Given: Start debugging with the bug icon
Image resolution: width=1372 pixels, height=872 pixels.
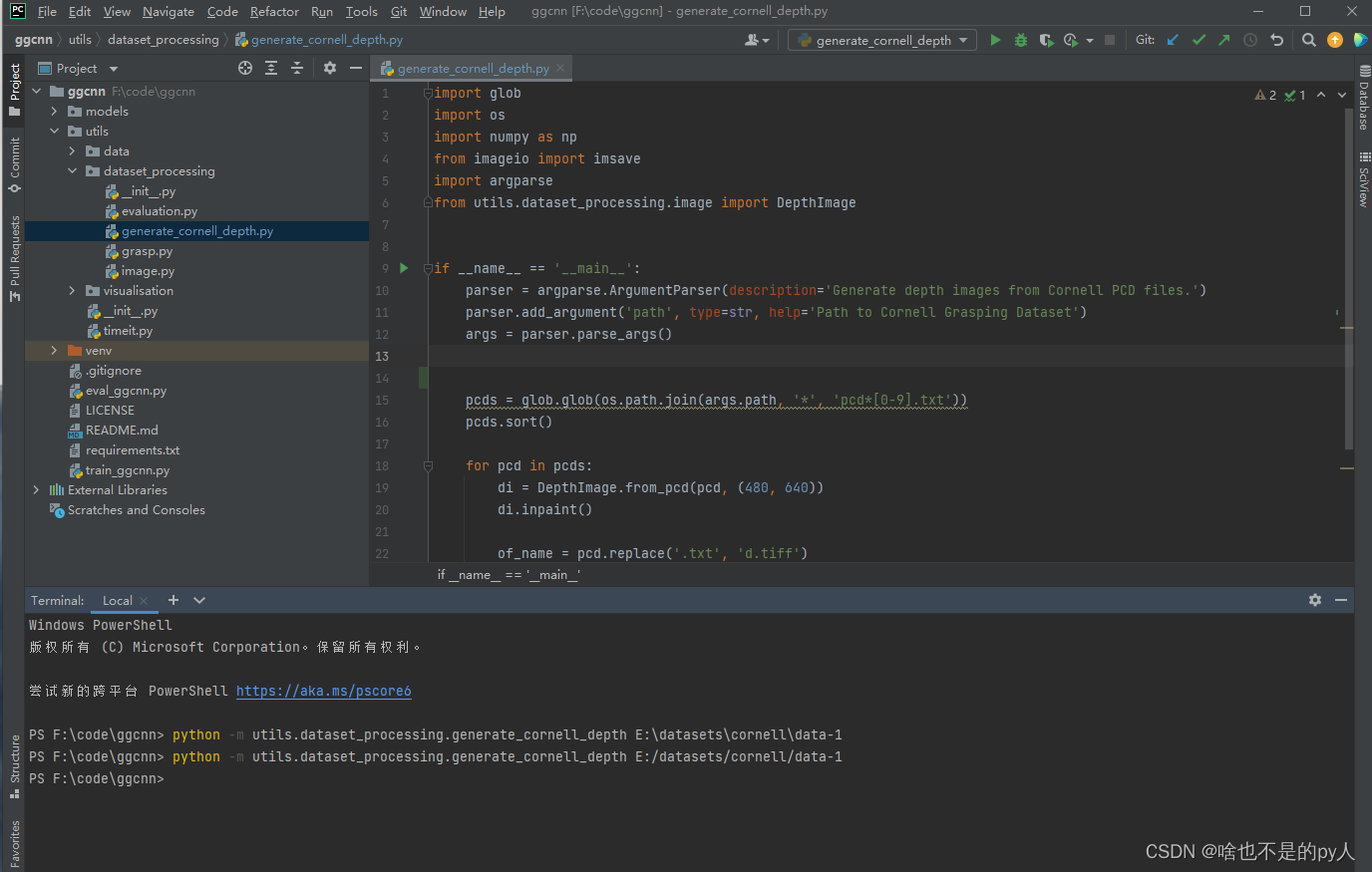Looking at the screenshot, I should pos(1019,40).
